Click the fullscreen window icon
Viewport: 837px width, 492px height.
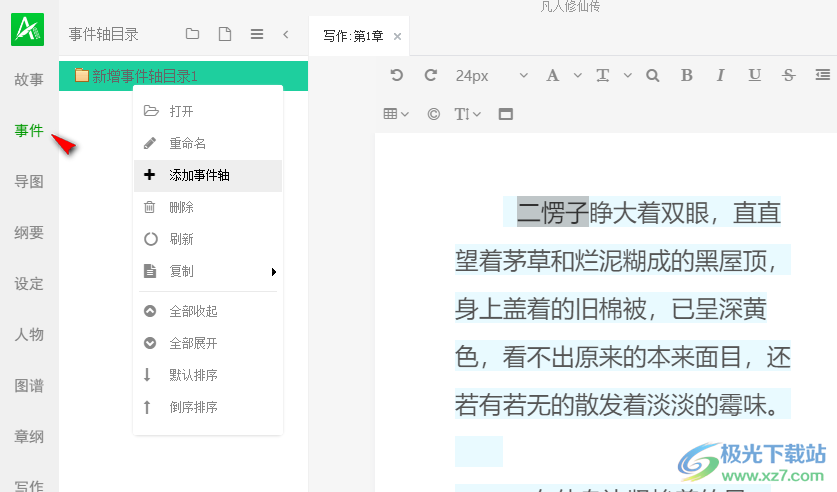point(506,114)
